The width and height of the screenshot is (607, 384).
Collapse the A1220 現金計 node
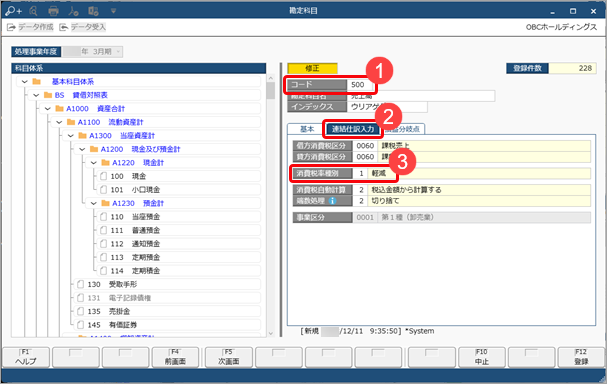point(94,163)
